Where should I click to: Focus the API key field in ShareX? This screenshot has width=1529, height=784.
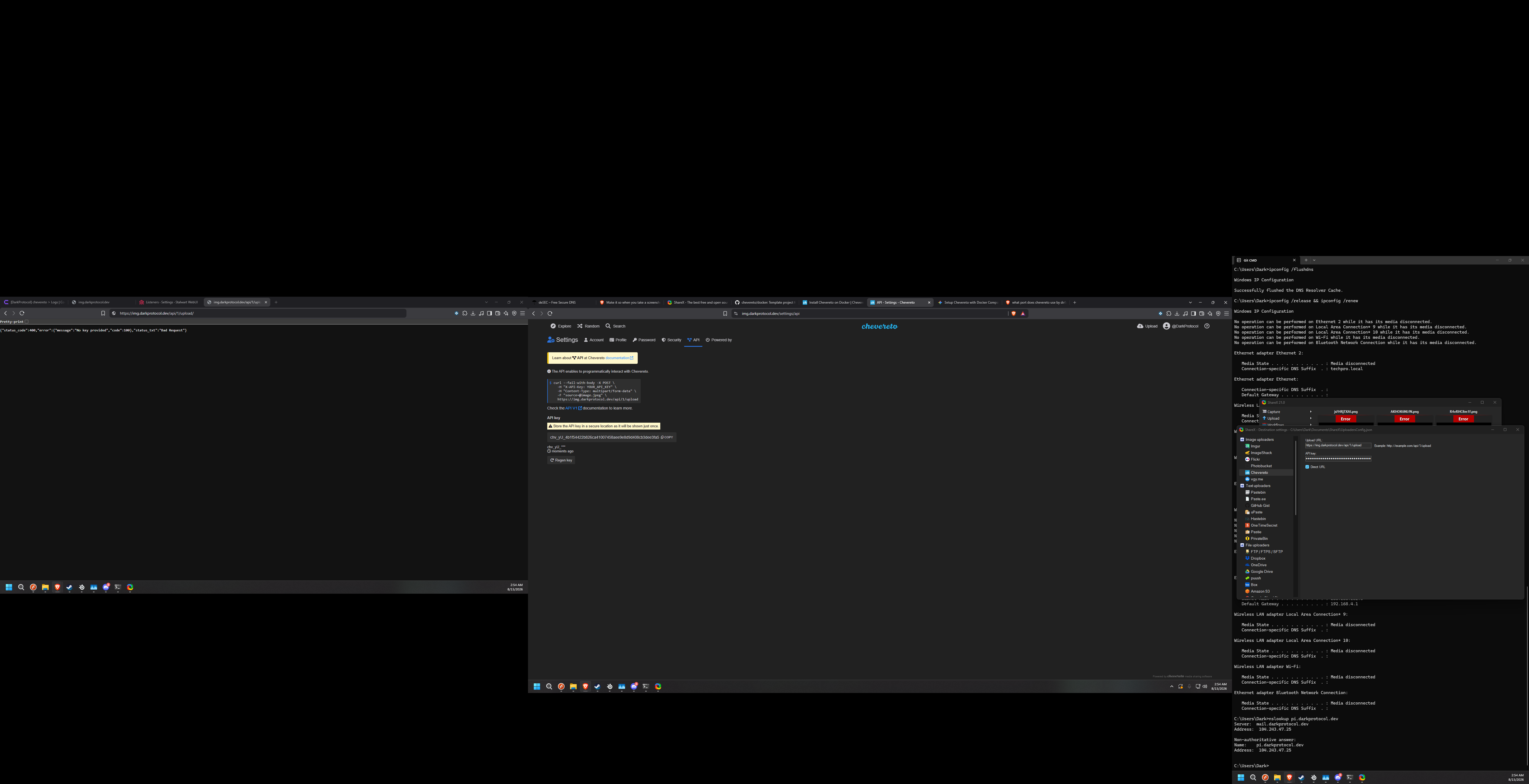click(x=1338, y=458)
